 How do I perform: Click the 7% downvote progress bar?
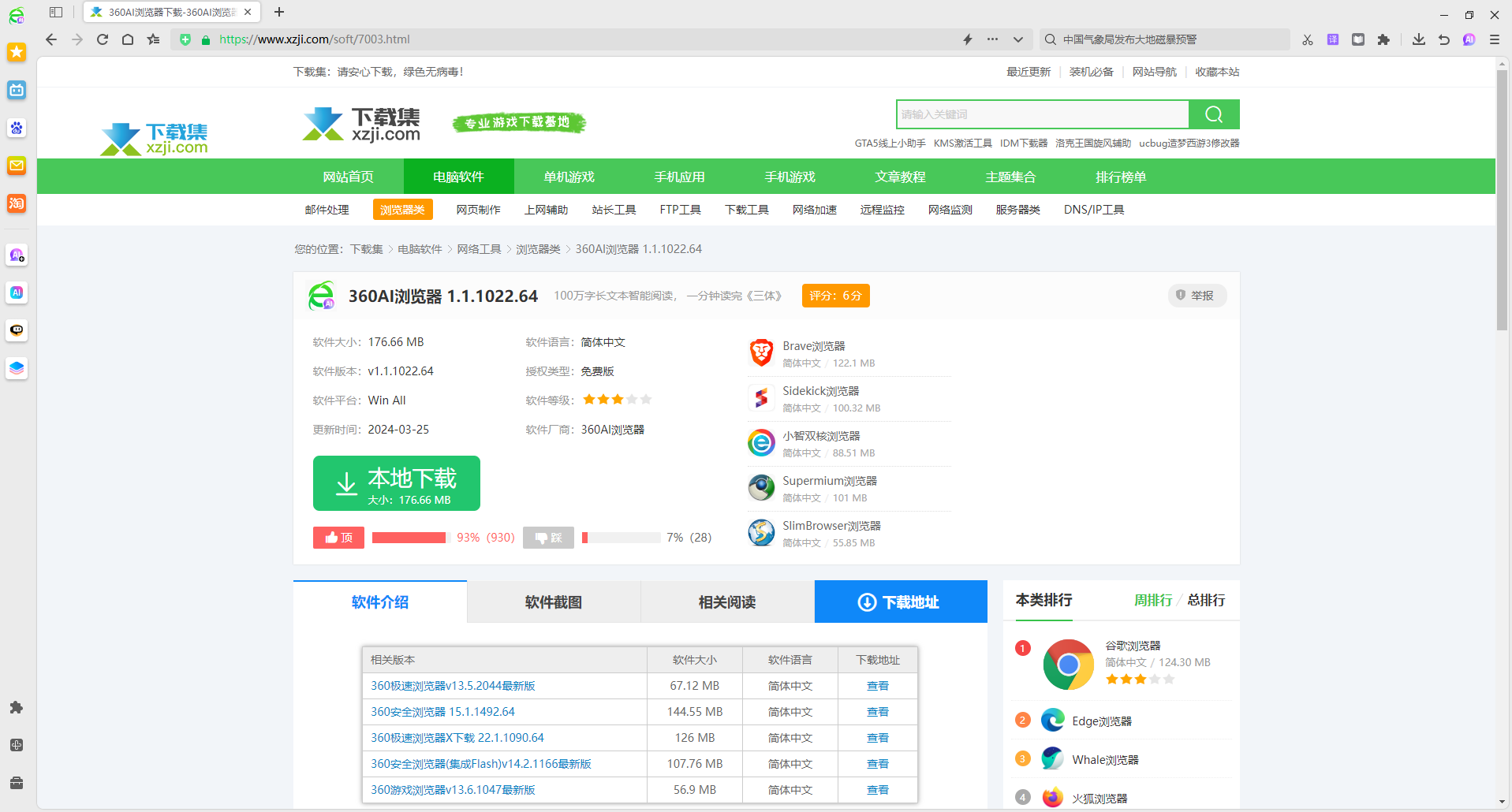(622, 538)
